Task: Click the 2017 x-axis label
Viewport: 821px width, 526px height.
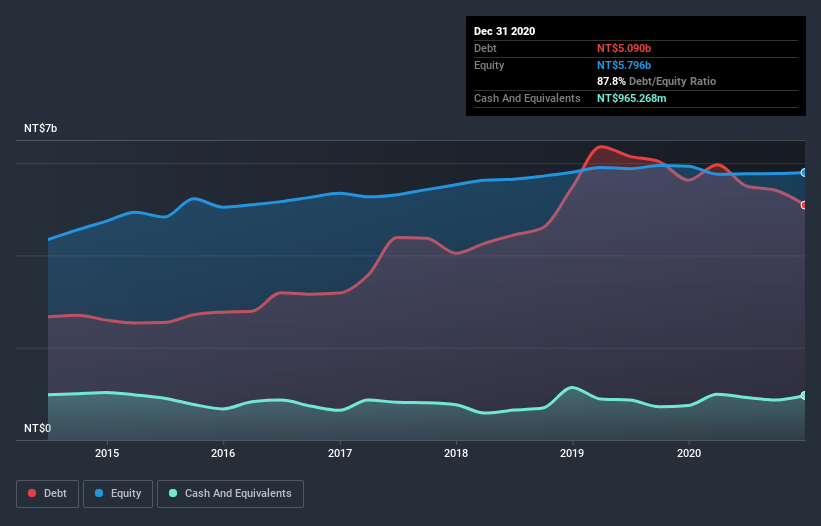Action: 340,453
